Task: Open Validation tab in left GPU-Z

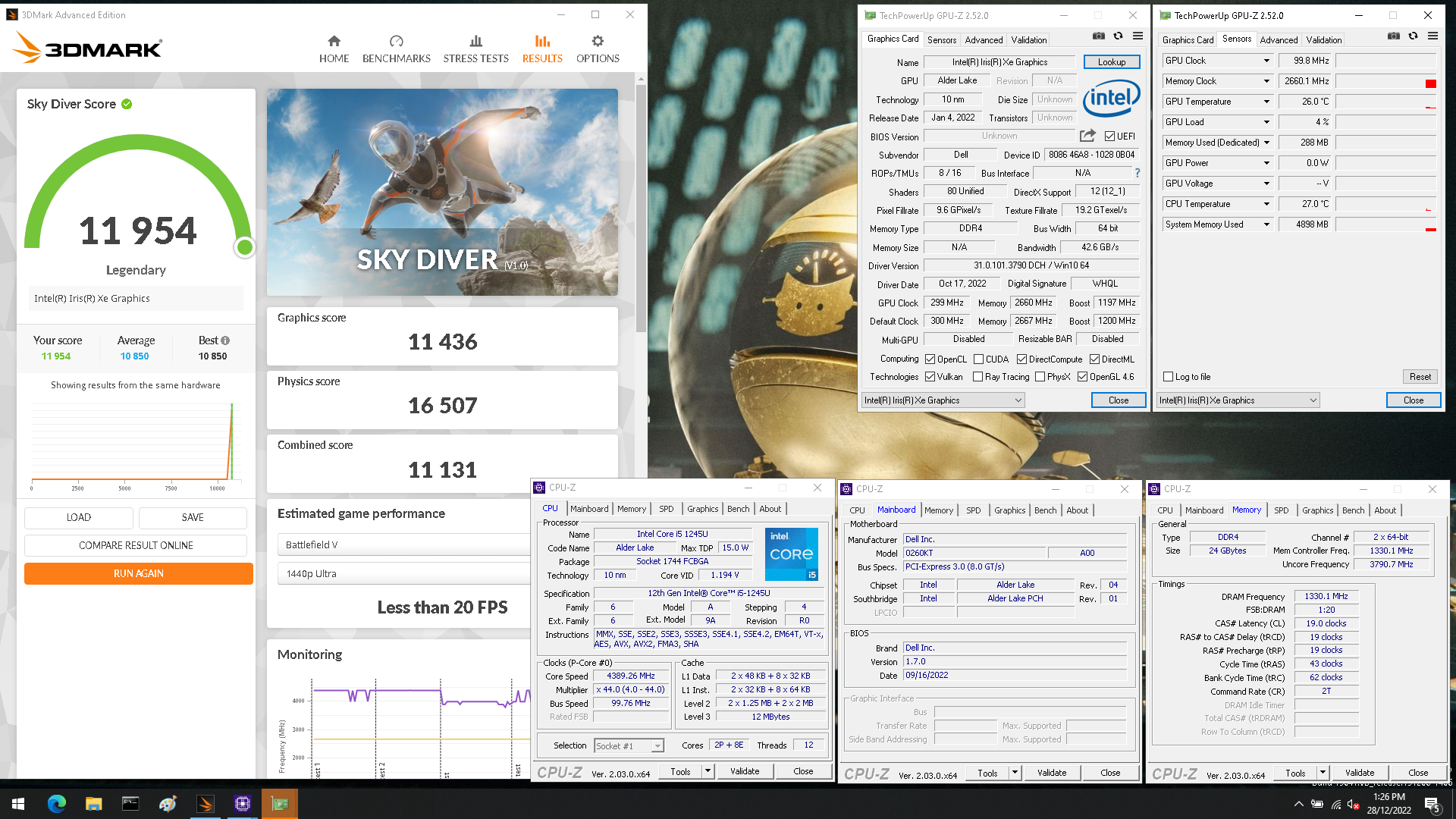Action: pos(1029,40)
